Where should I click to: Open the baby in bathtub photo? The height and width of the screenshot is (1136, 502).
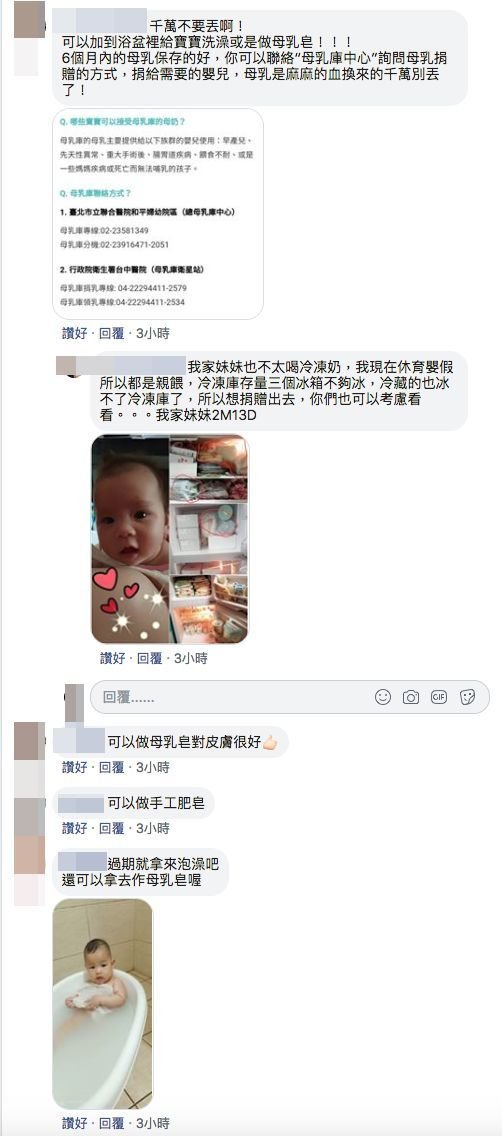pos(103,1004)
